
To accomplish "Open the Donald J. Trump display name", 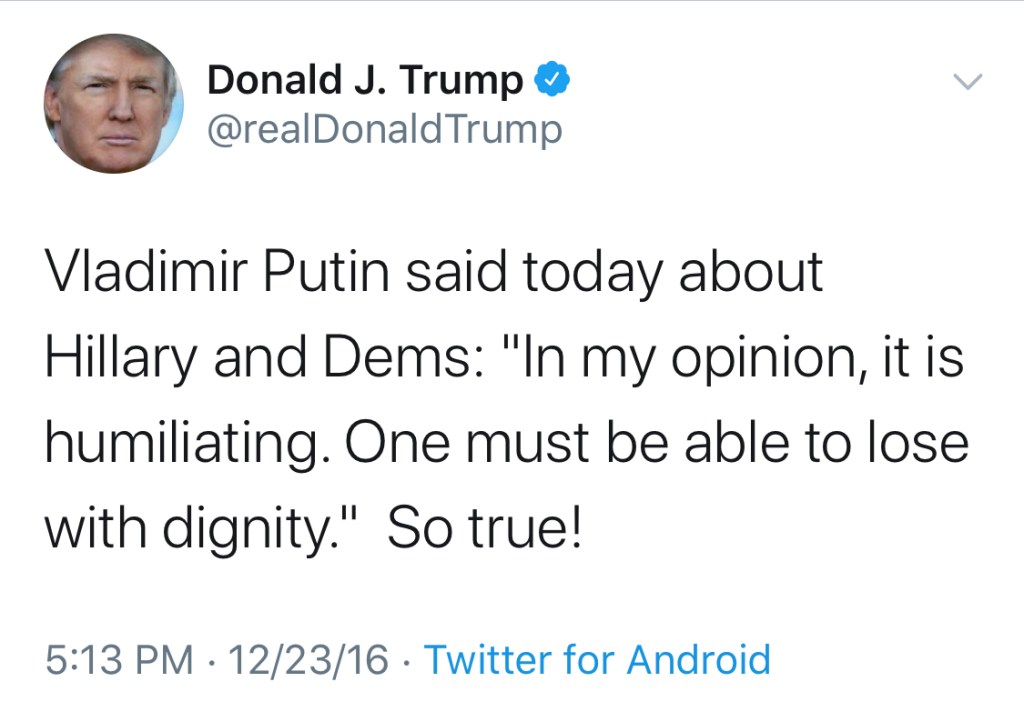I will click(364, 80).
